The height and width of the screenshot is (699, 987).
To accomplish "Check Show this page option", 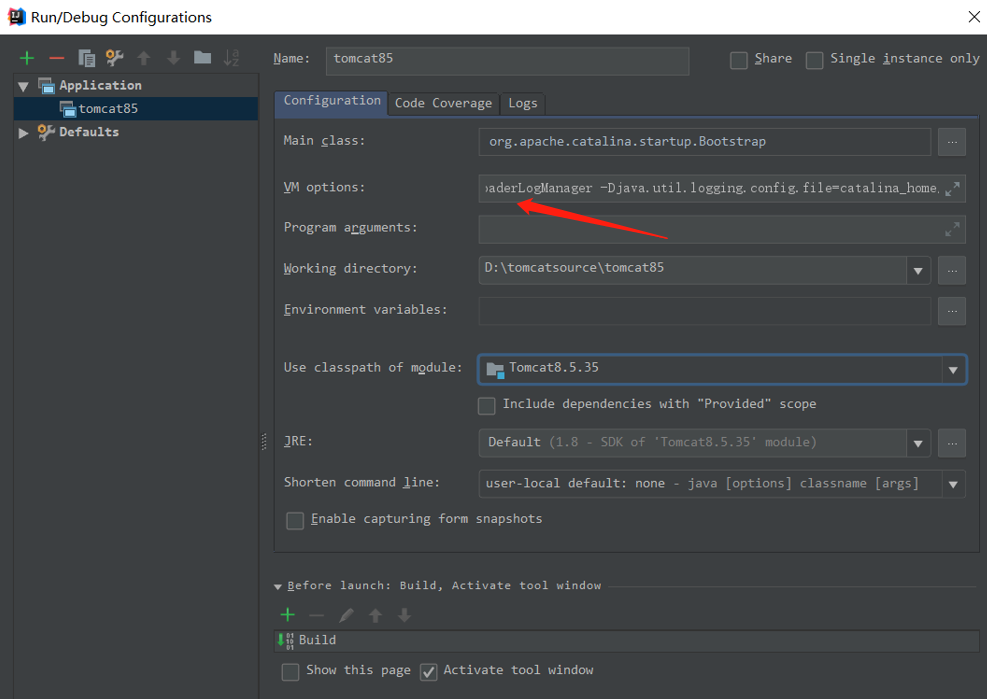I will coord(290,672).
